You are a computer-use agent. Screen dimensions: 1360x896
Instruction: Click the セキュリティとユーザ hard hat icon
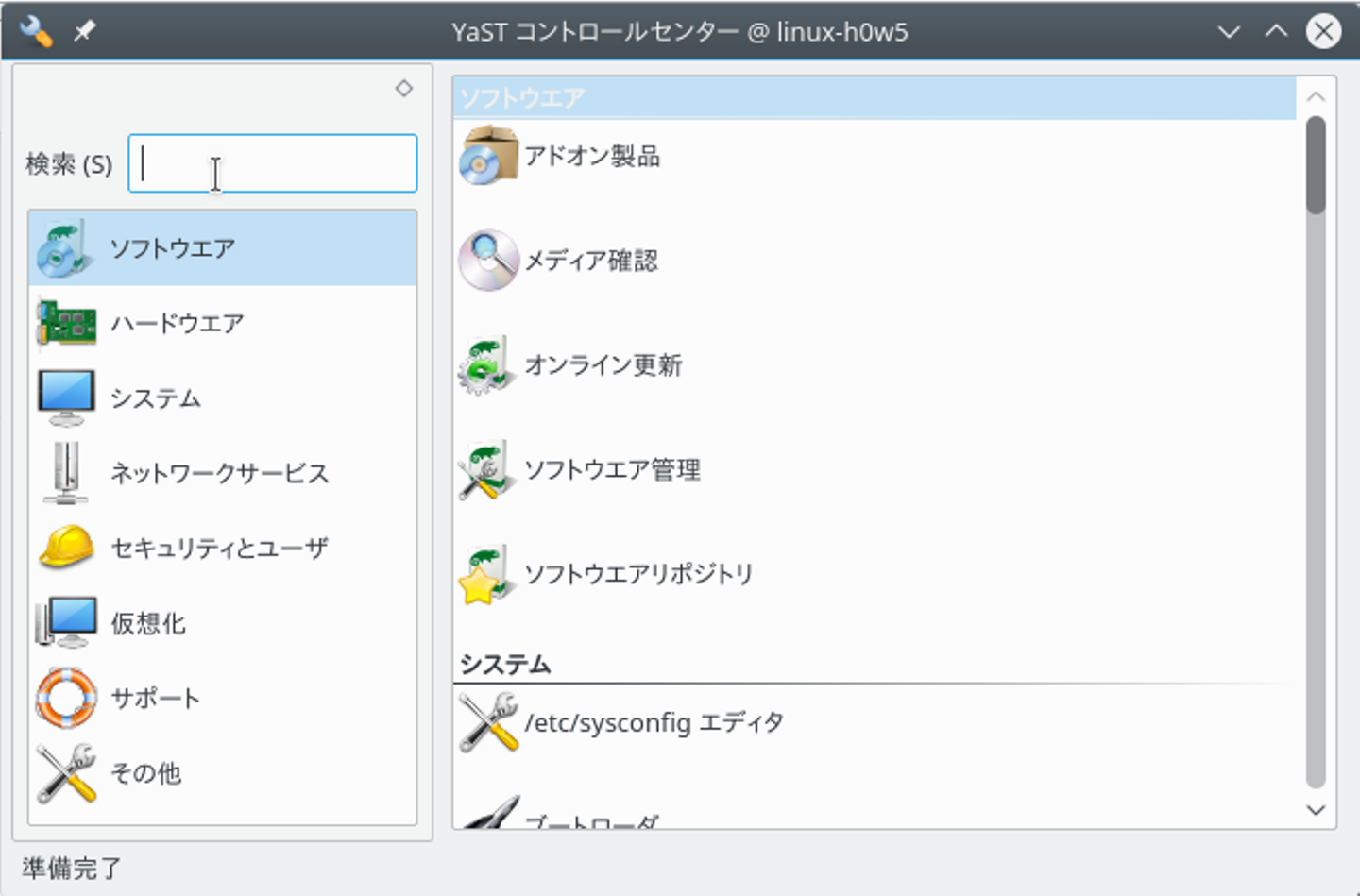(66, 548)
